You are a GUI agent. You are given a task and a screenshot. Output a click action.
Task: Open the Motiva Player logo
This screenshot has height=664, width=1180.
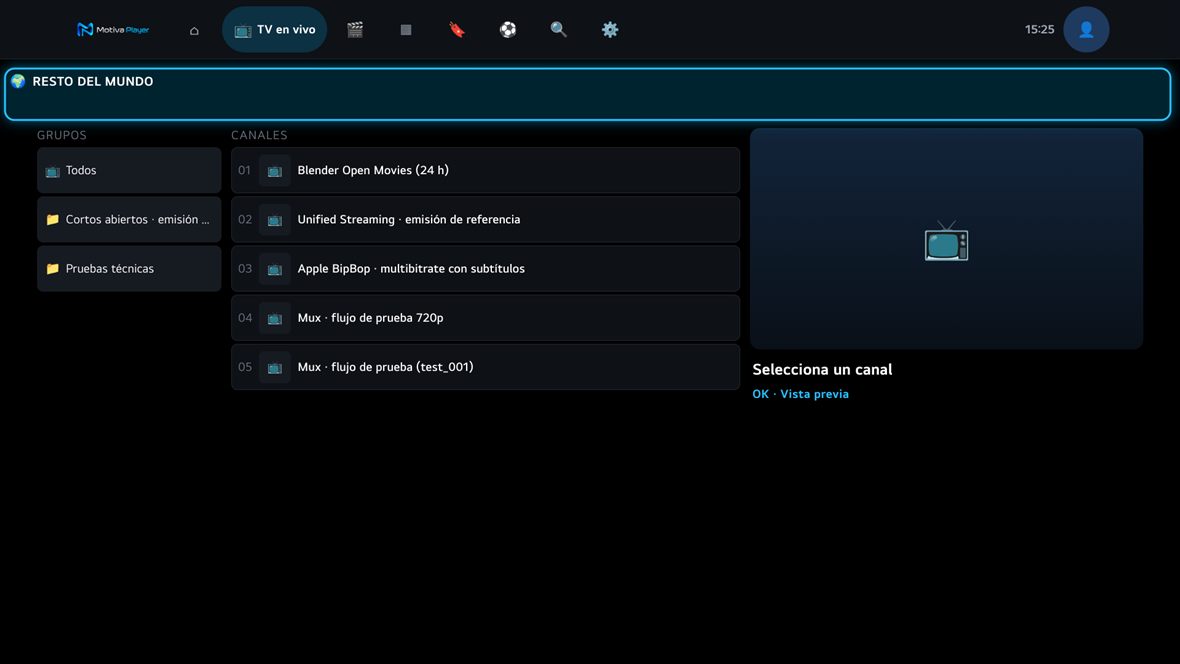click(x=113, y=29)
